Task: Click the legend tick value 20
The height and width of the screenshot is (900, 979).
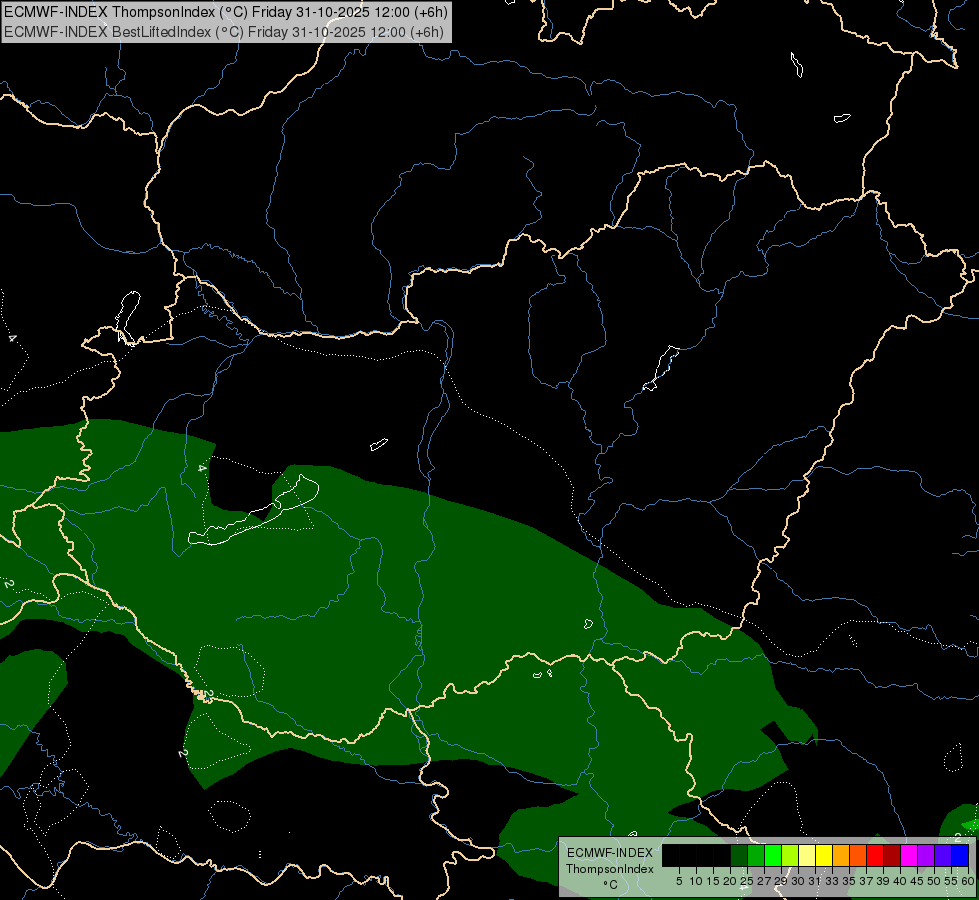Action: (x=730, y=881)
